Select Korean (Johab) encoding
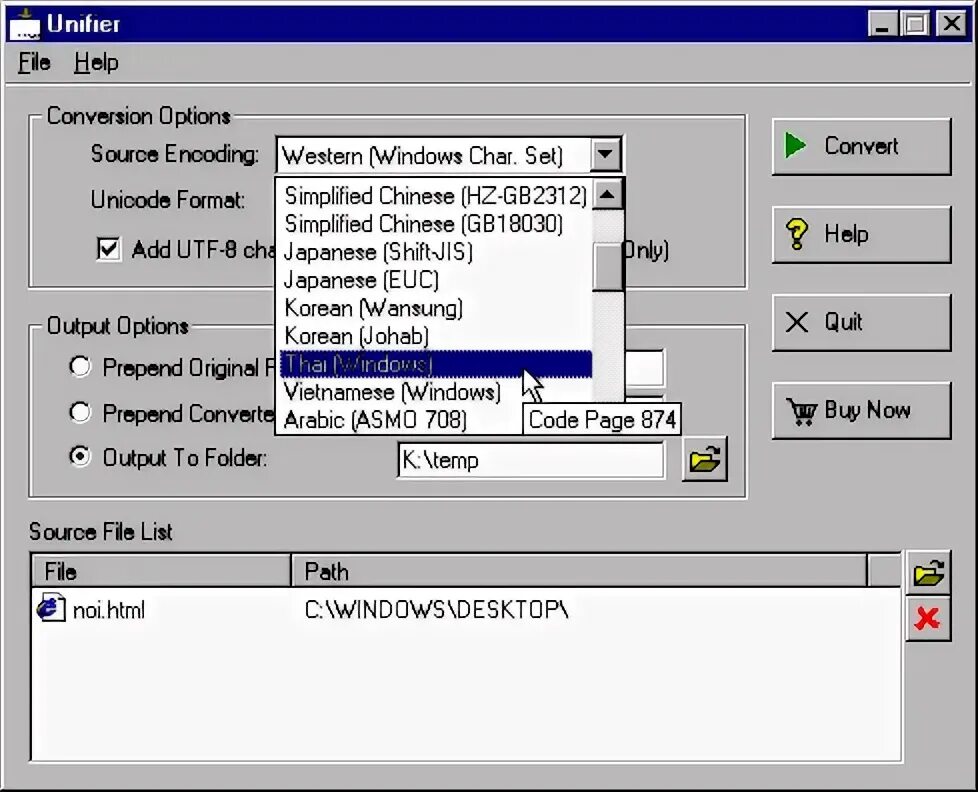The width and height of the screenshot is (978, 792). [x=435, y=336]
